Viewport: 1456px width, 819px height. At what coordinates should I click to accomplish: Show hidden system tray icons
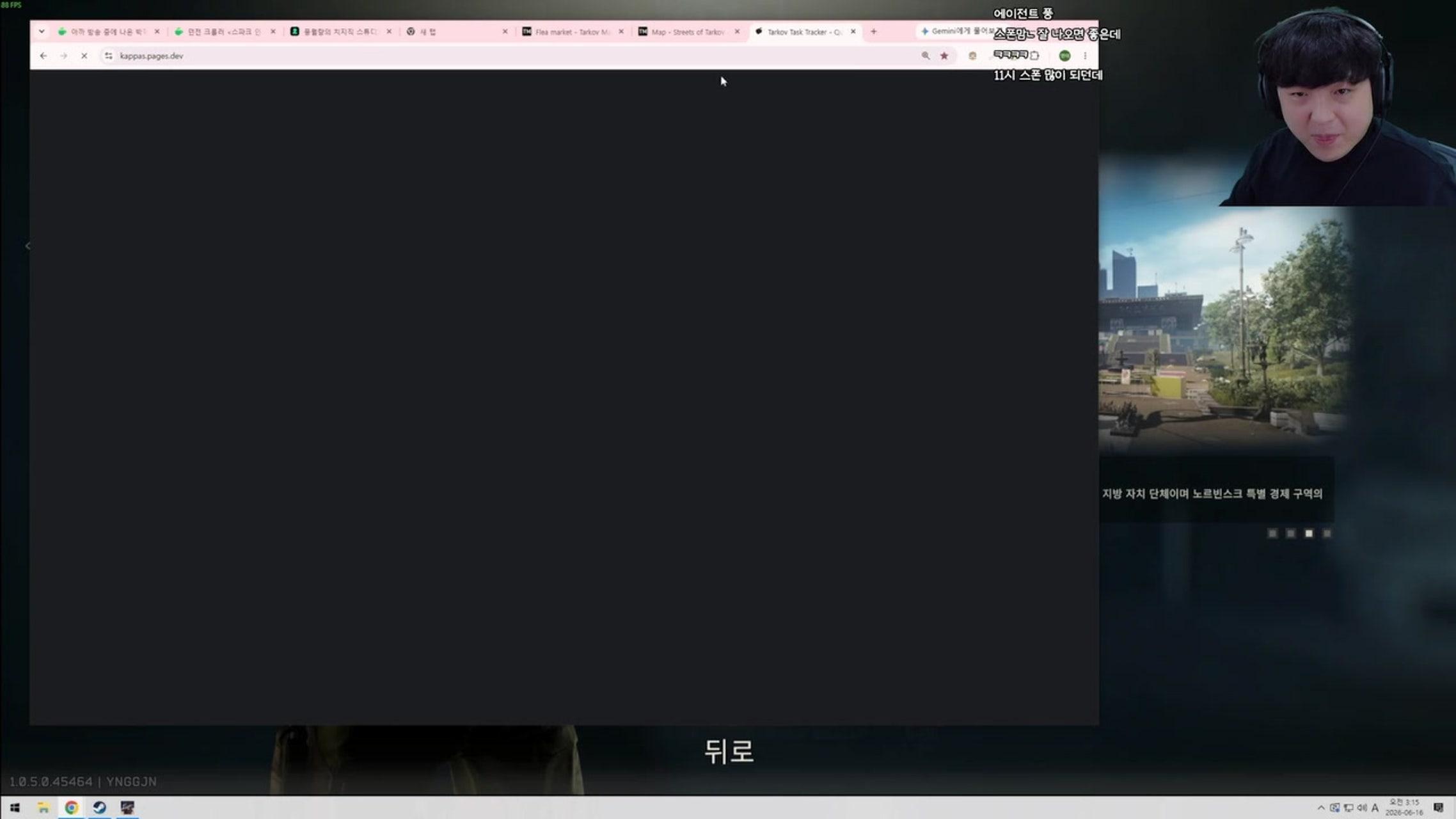coord(1320,807)
